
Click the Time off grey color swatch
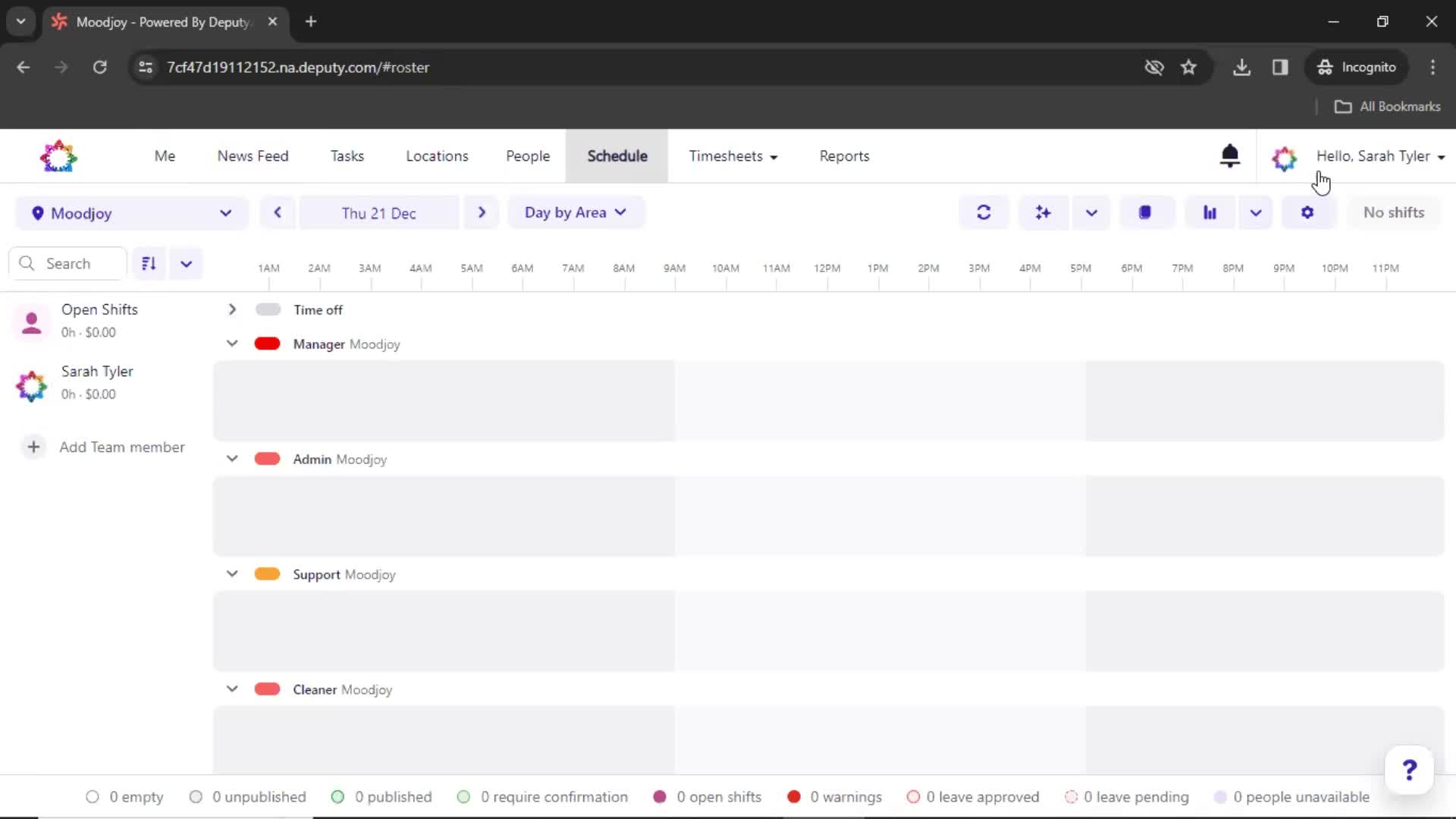(x=268, y=309)
